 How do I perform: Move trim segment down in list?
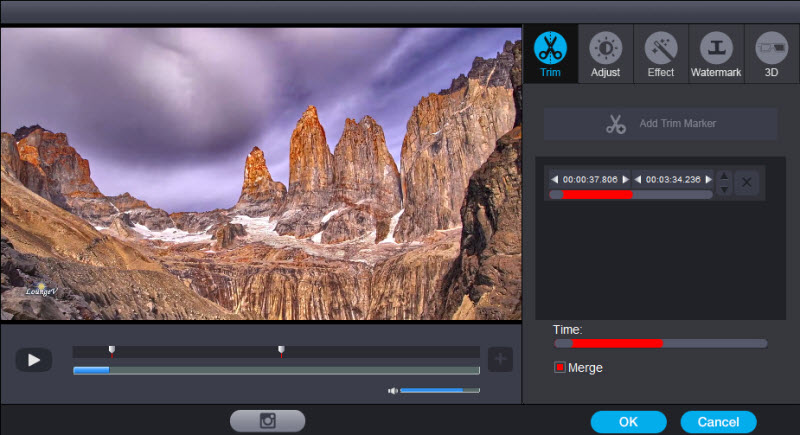pos(724,188)
